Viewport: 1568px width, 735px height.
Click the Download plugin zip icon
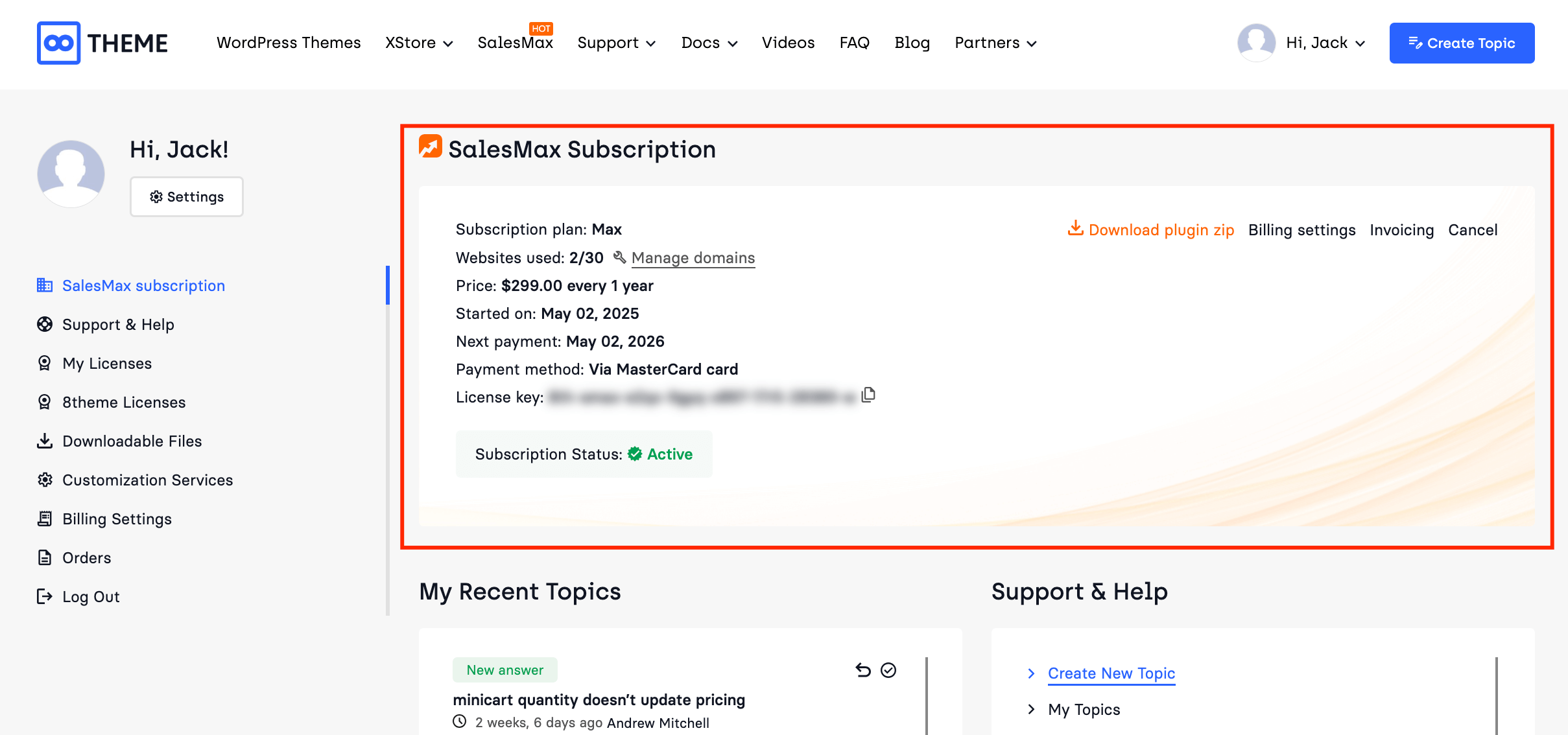pyautogui.click(x=1075, y=228)
